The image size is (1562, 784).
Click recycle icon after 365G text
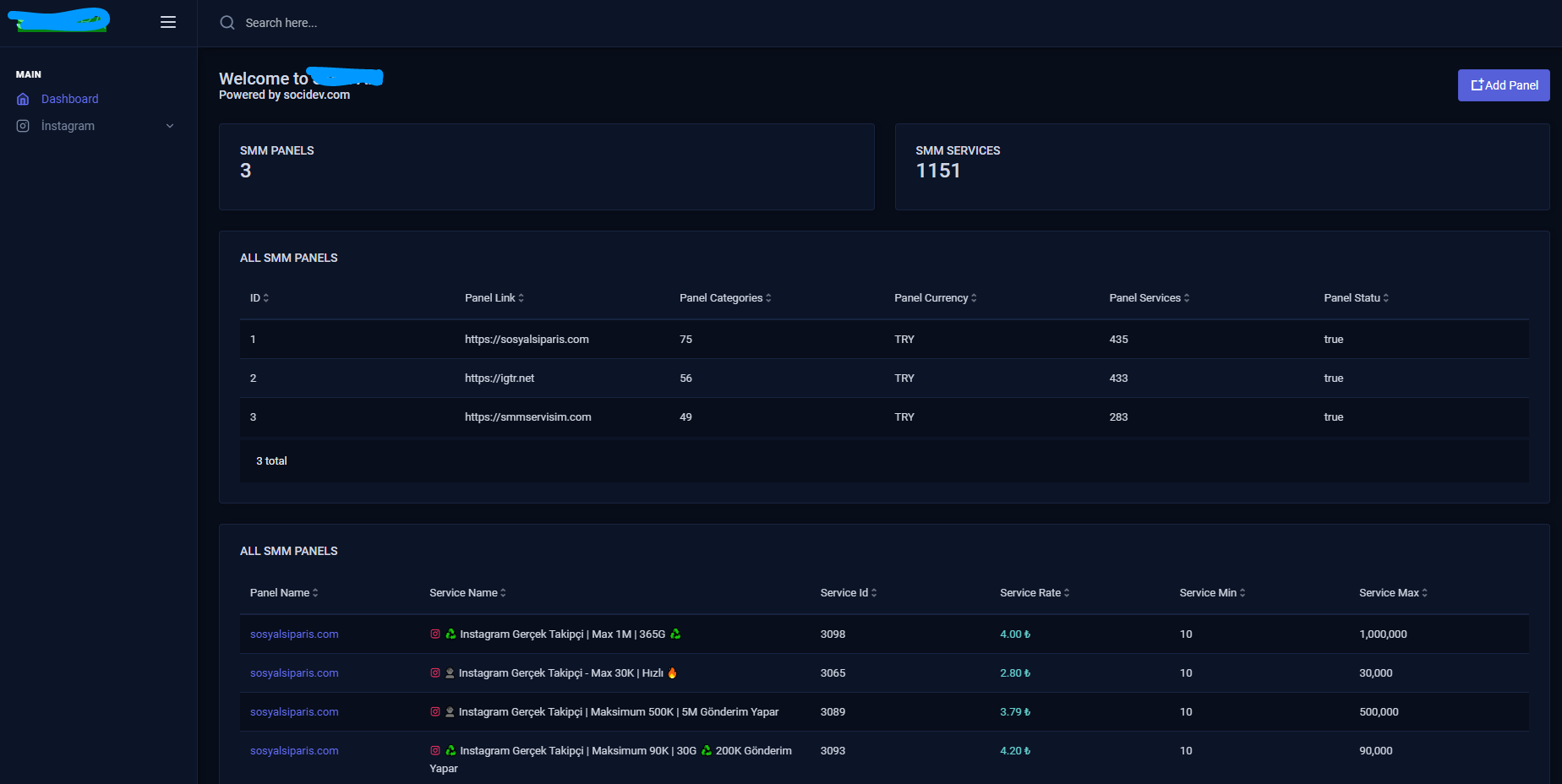pos(675,634)
